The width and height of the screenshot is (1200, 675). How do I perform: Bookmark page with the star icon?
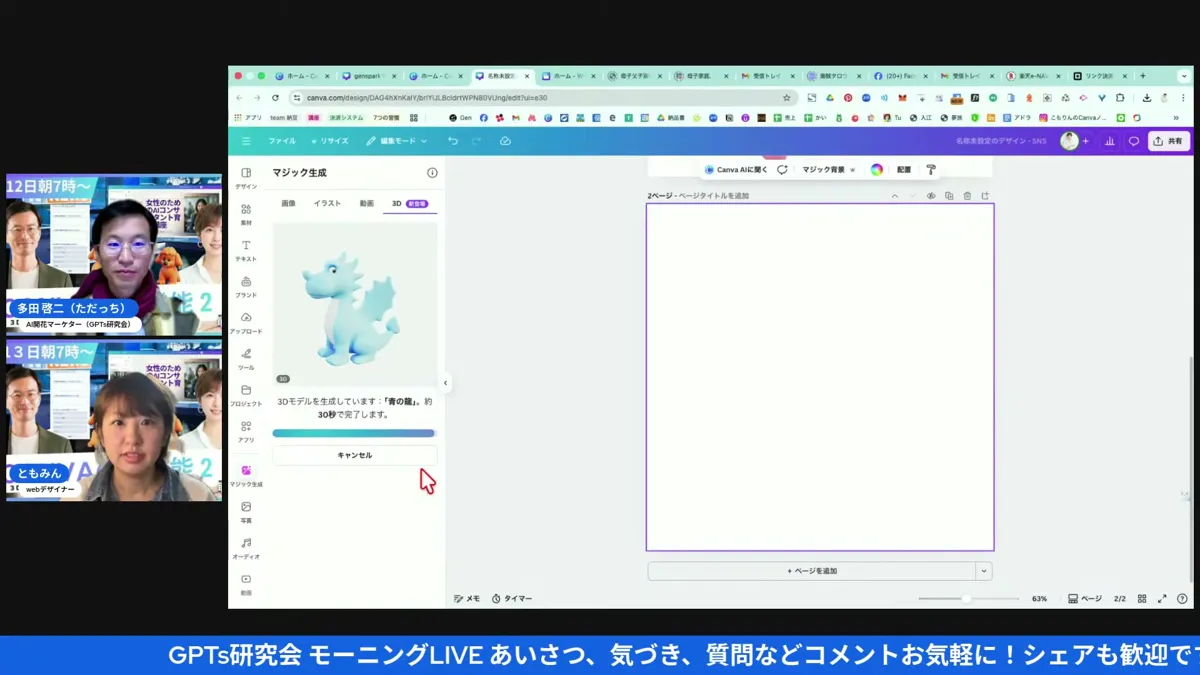(x=787, y=98)
